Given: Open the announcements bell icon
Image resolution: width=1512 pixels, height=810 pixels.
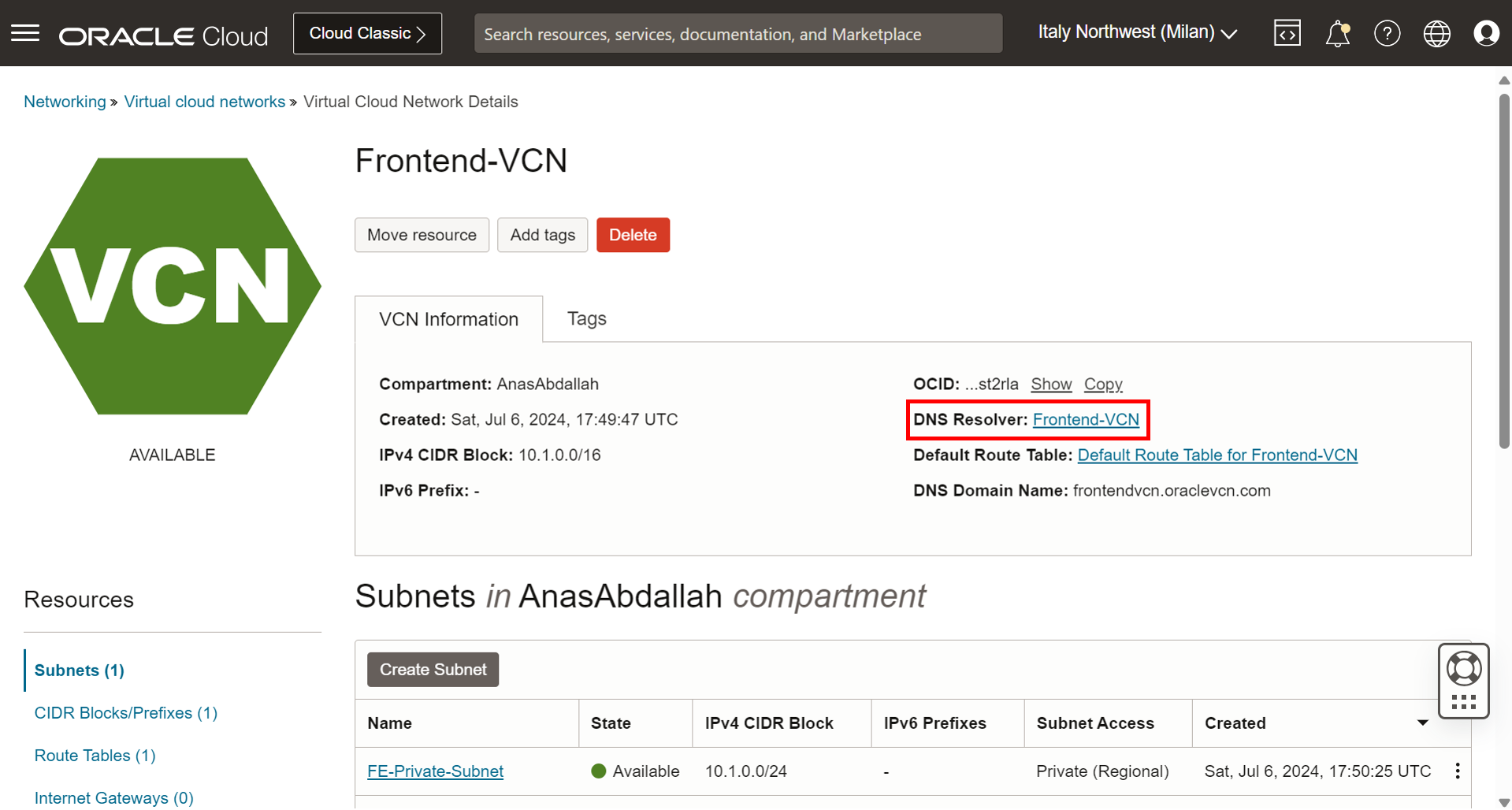Looking at the screenshot, I should tap(1337, 33).
